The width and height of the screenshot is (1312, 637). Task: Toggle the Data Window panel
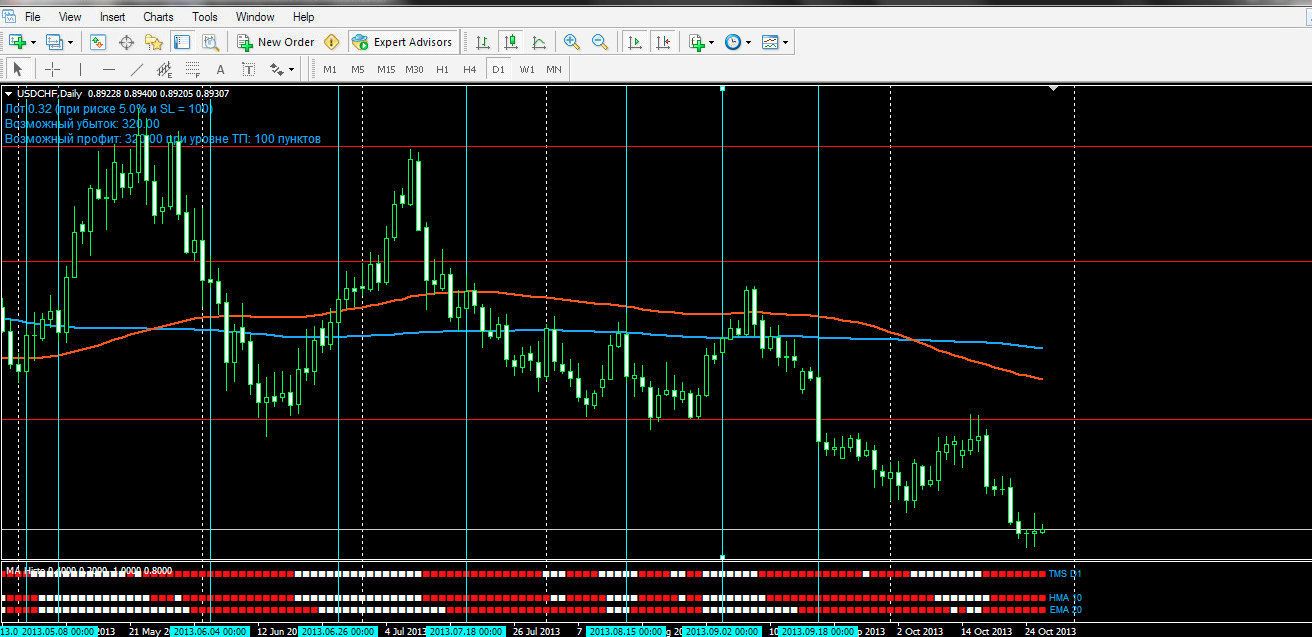click(x=126, y=42)
